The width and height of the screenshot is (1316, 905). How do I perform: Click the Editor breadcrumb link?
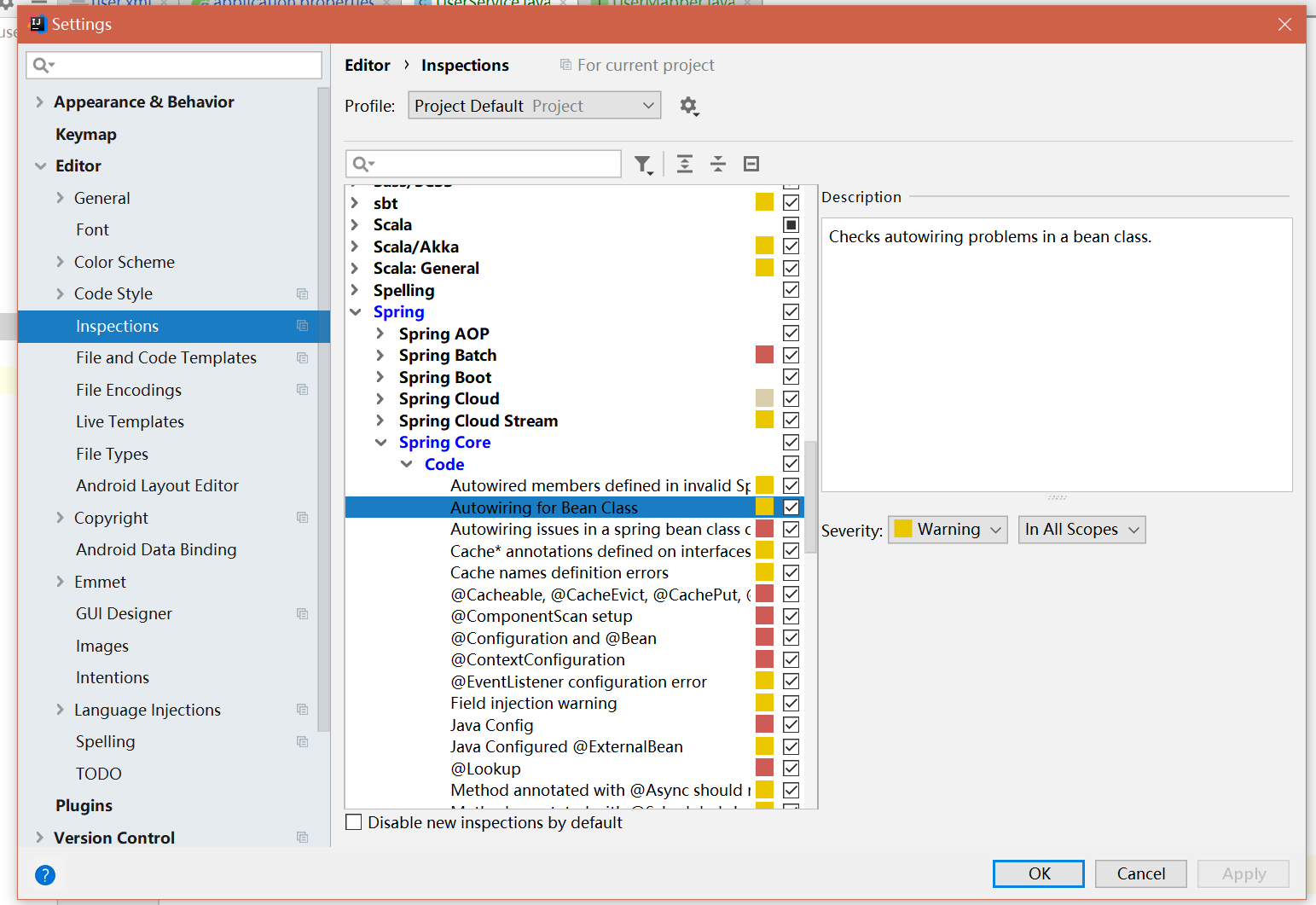pos(368,65)
